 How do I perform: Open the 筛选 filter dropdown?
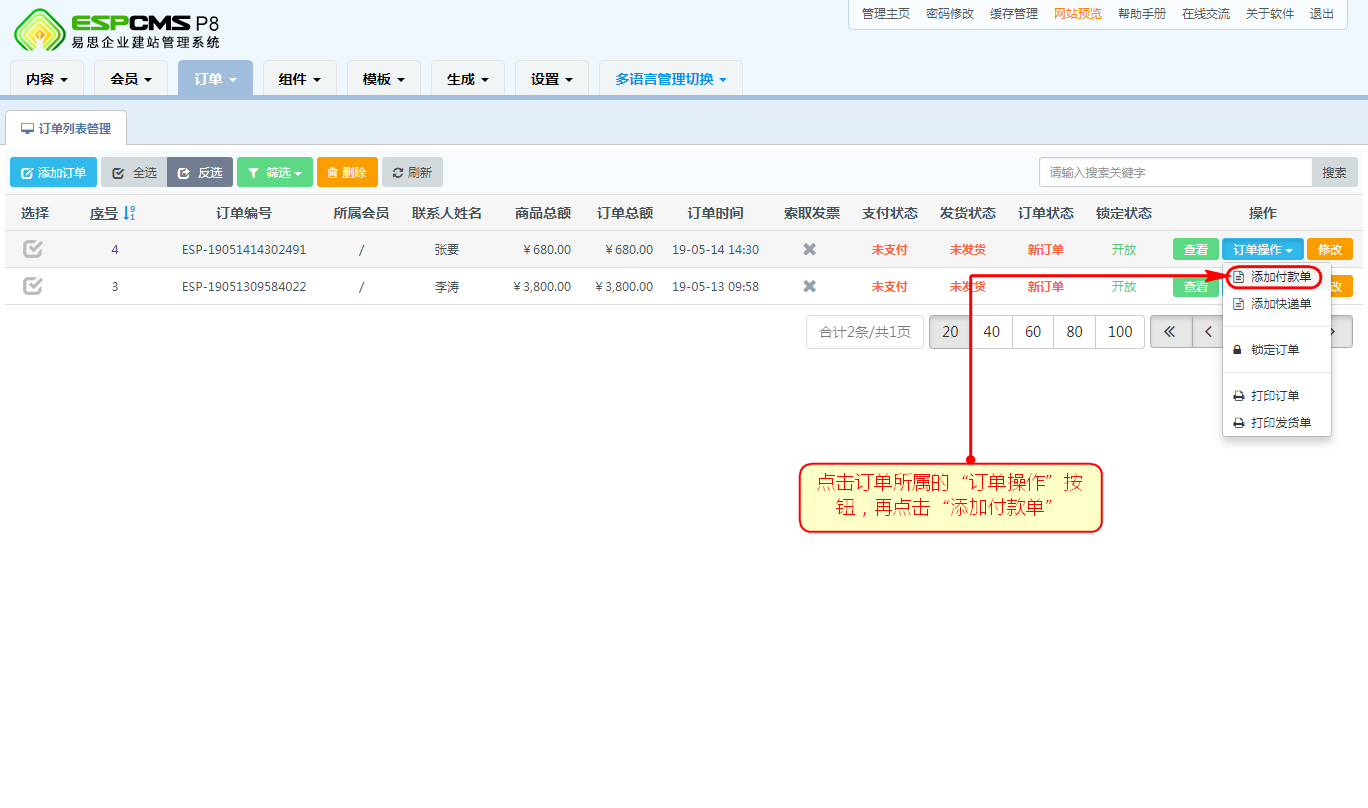pos(275,172)
